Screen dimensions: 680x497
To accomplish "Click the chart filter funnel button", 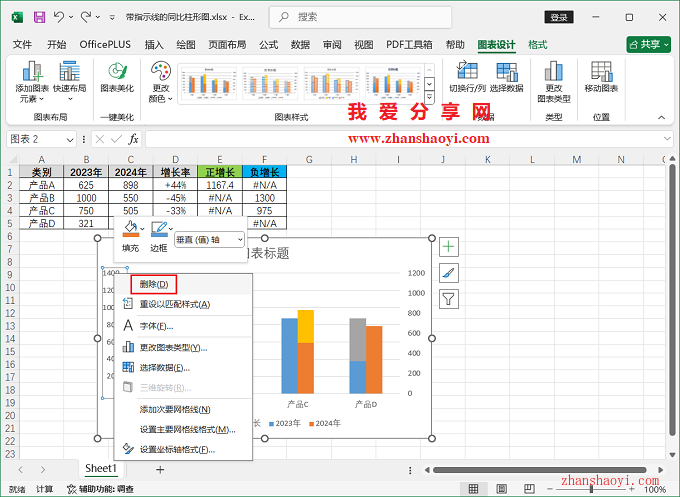I will (x=448, y=298).
